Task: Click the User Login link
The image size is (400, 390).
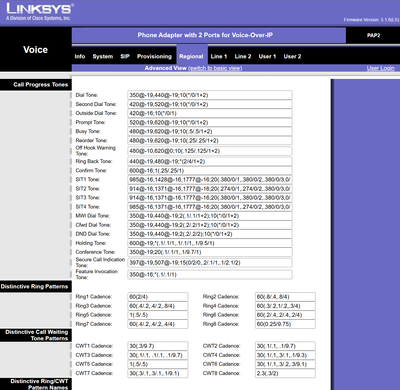Action: pyautogui.click(x=380, y=68)
